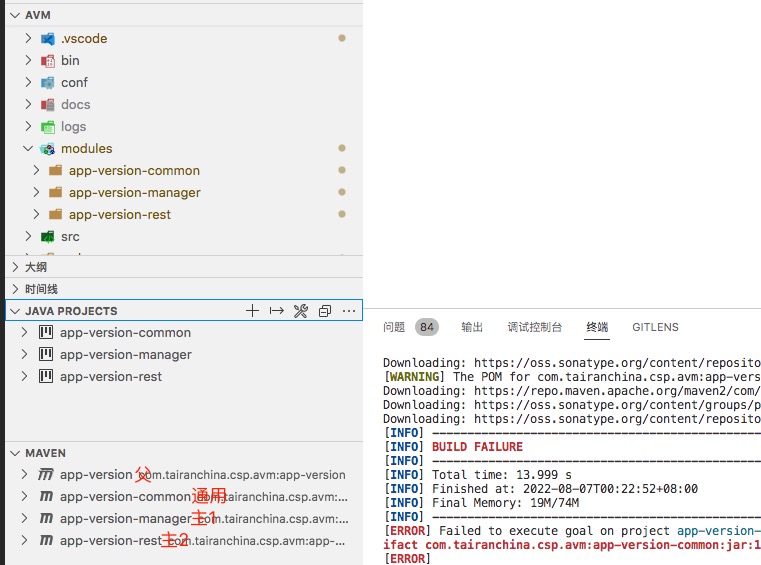This screenshot has width=761, height=565.
Task: Collapse the modules folder chevron
Action: 28,148
